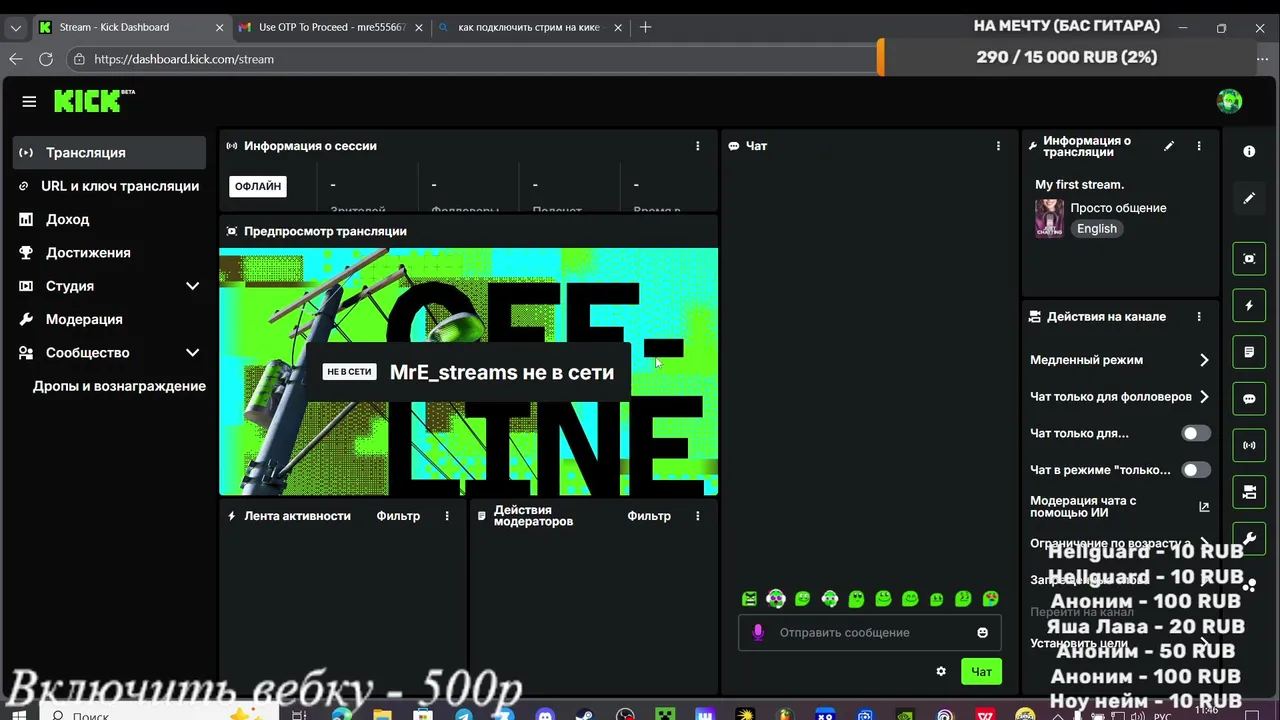This screenshot has height=720, width=1280.
Task: Open the Модерация page
Action: (x=110, y=319)
